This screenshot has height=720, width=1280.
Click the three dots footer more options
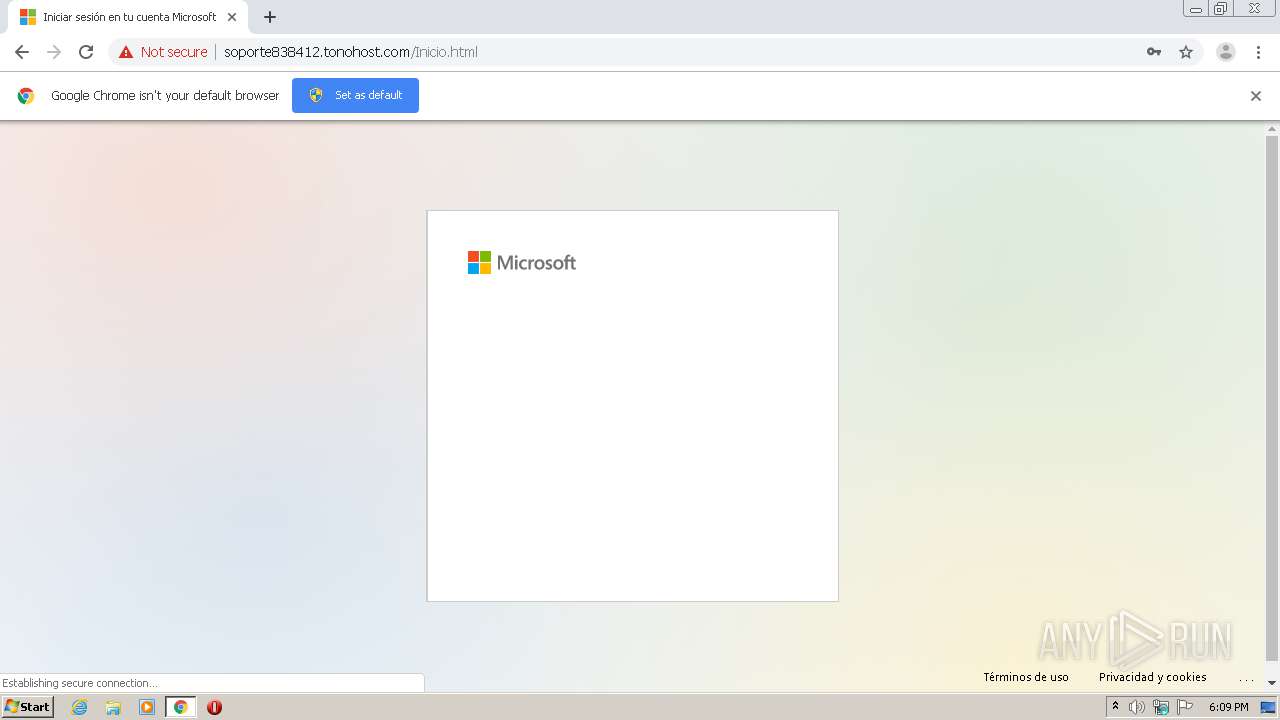1246,679
